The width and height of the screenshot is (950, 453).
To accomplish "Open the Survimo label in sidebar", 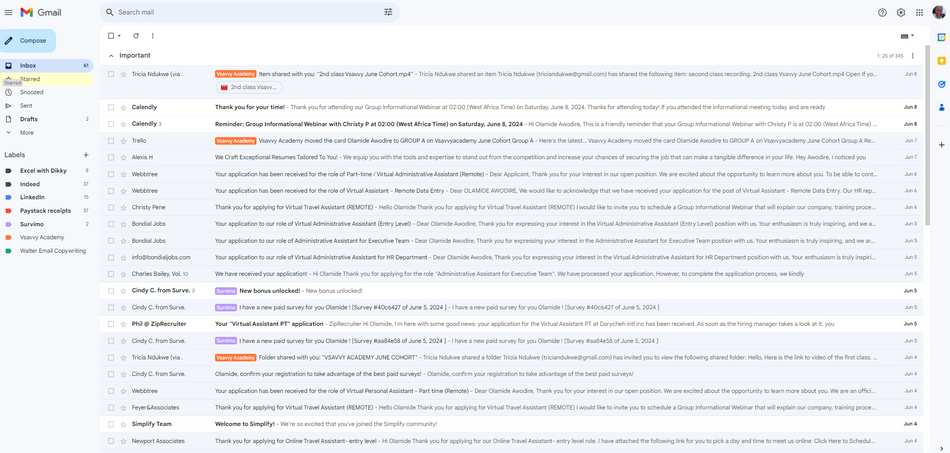I will (47, 224).
